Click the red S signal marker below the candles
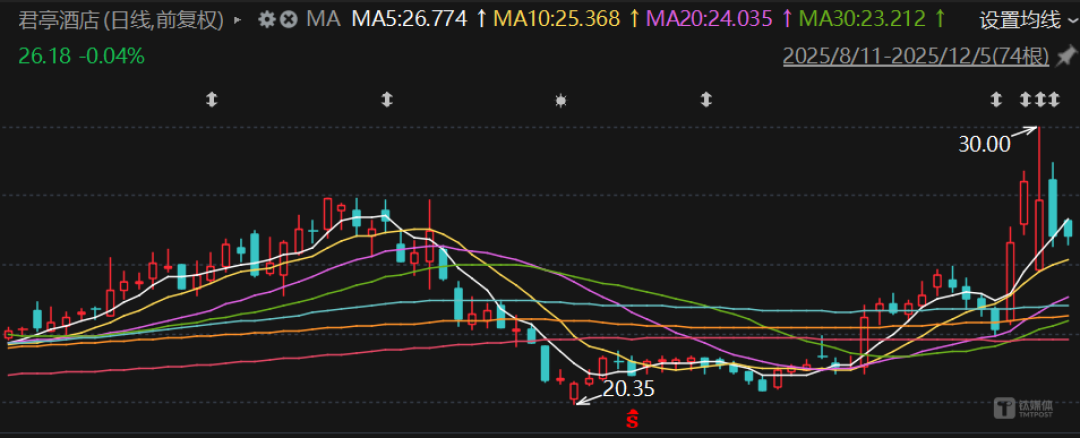 pyautogui.click(x=633, y=417)
